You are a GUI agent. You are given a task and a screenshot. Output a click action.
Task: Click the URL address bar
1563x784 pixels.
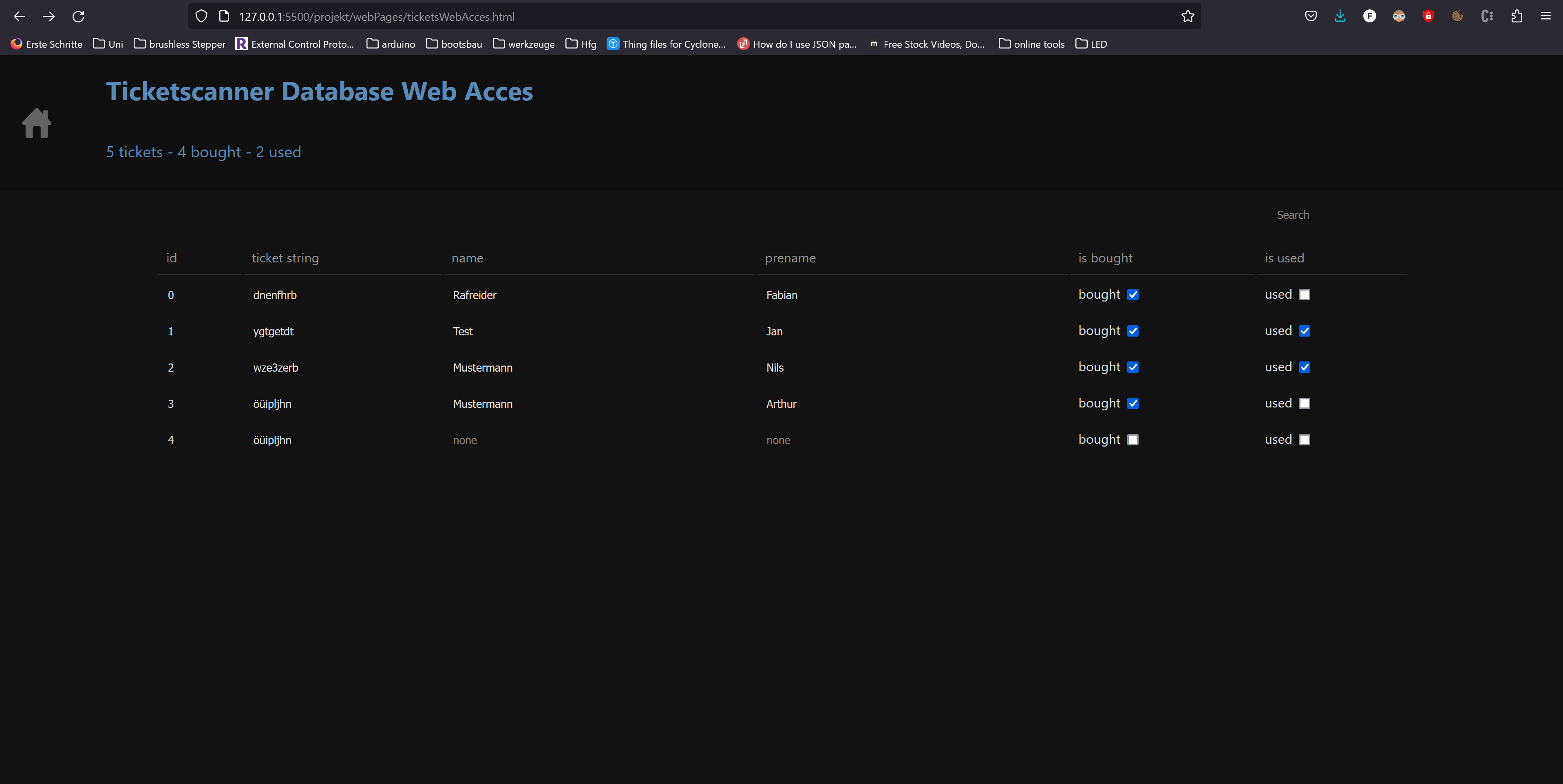click(667, 16)
